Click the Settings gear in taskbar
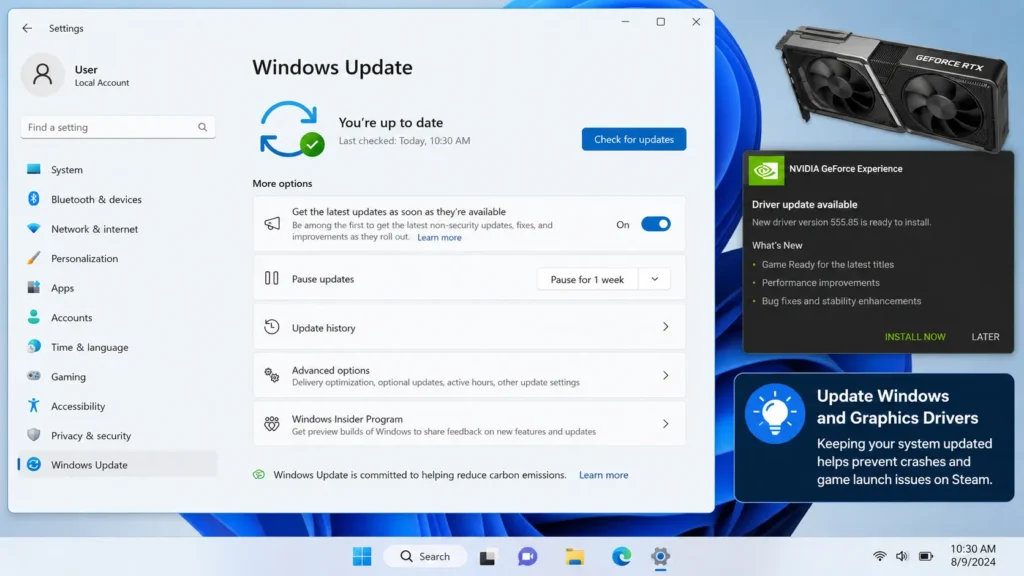The height and width of the screenshot is (576, 1024). [x=660, y=556]
